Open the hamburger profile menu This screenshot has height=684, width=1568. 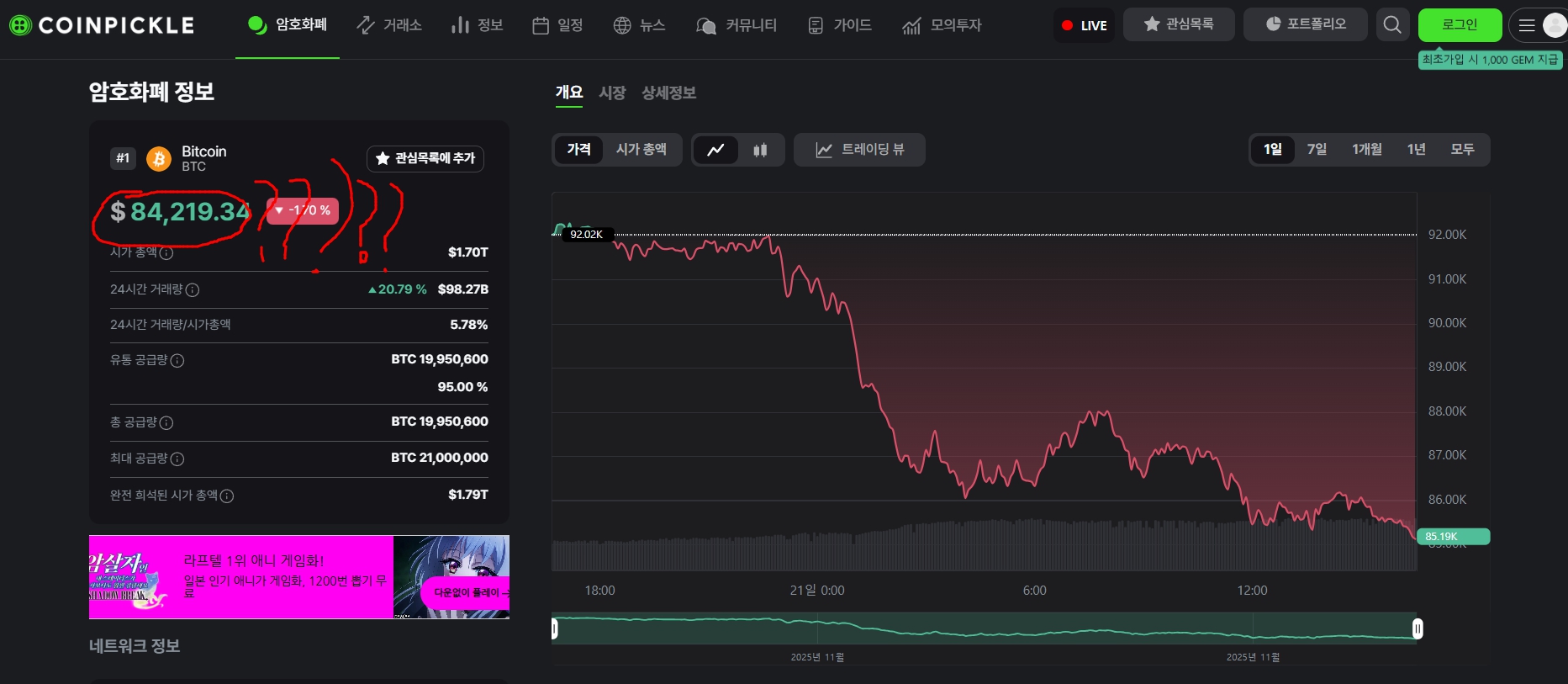[x=1539, y=25]
